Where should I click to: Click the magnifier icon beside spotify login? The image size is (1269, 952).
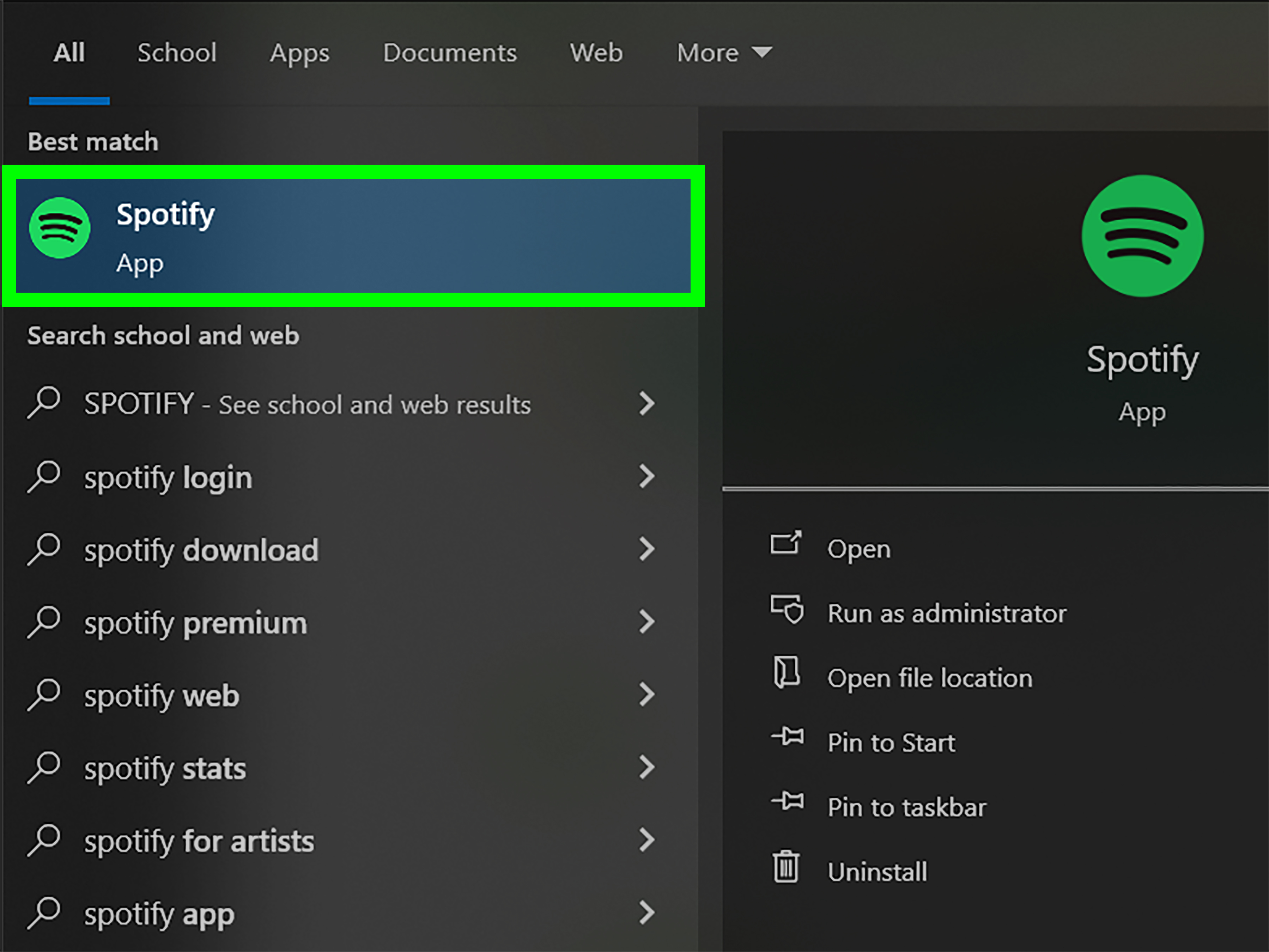click(x=44, y=476)
